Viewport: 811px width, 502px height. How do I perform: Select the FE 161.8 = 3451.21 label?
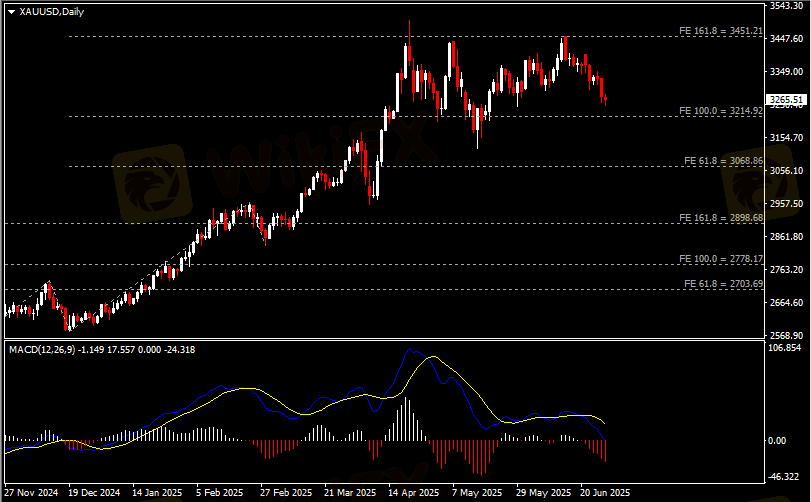tap(720, 31)
